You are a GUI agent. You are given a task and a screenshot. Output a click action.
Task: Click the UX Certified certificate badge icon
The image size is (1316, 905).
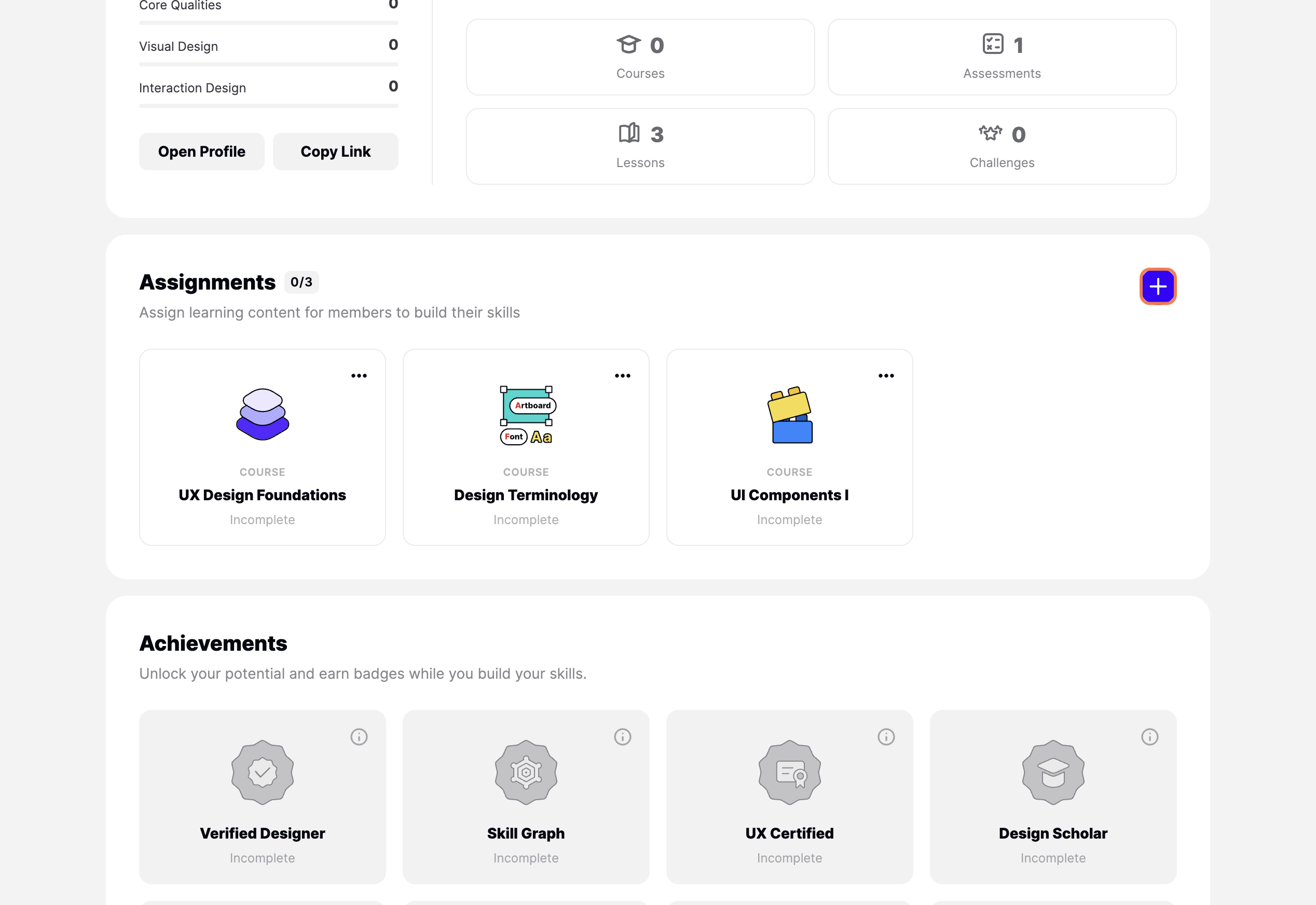point(790,772)
